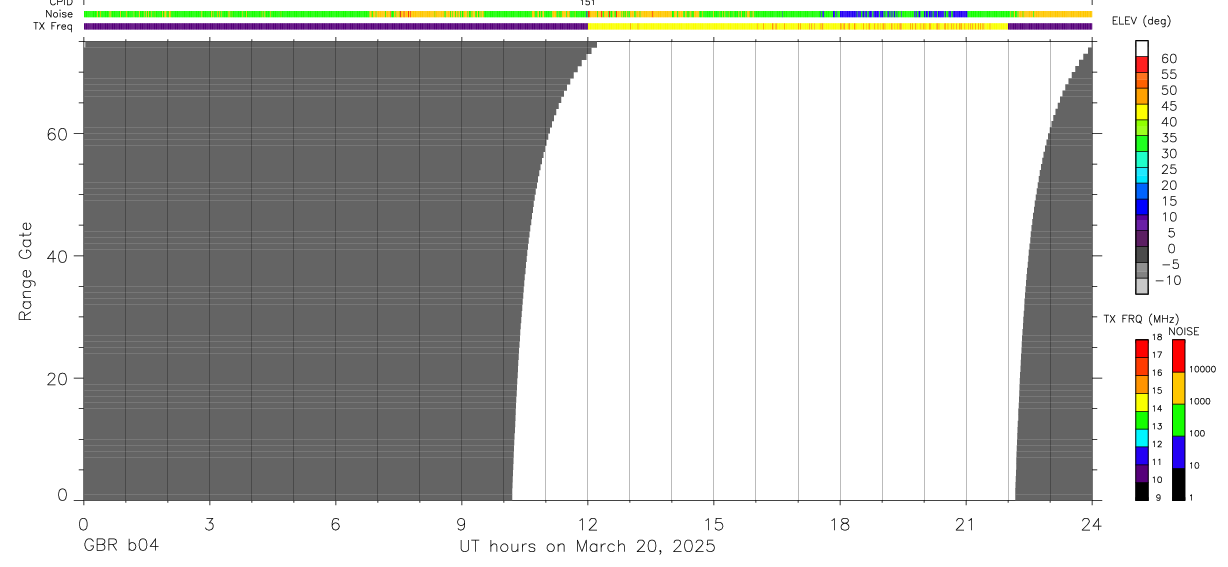This screenshot has width=1228, height=567.
Task: Pick the orange segment of the NOISE colorbar
Action: coord(1178,388)
